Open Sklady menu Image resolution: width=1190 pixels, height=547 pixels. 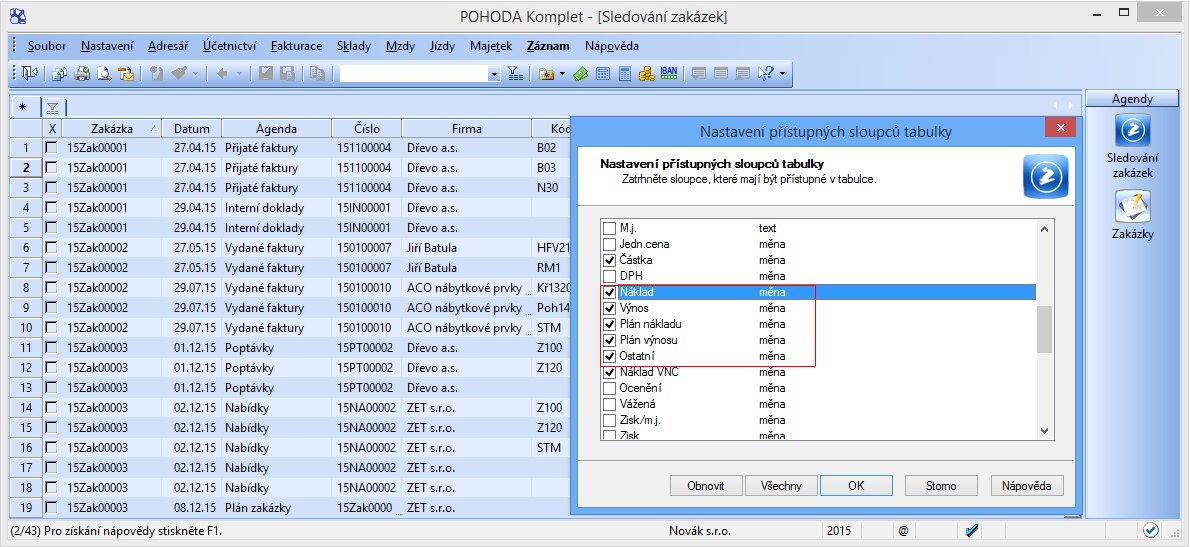[x=354, y=46]
